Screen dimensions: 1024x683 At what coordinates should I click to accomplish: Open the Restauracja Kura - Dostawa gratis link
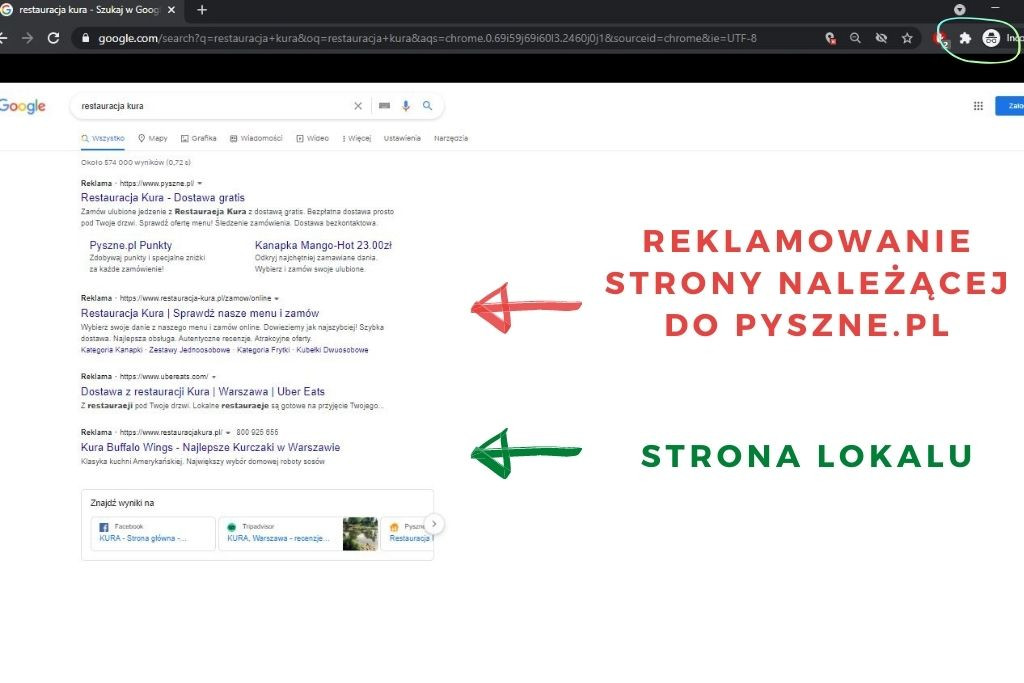[162, 198]
